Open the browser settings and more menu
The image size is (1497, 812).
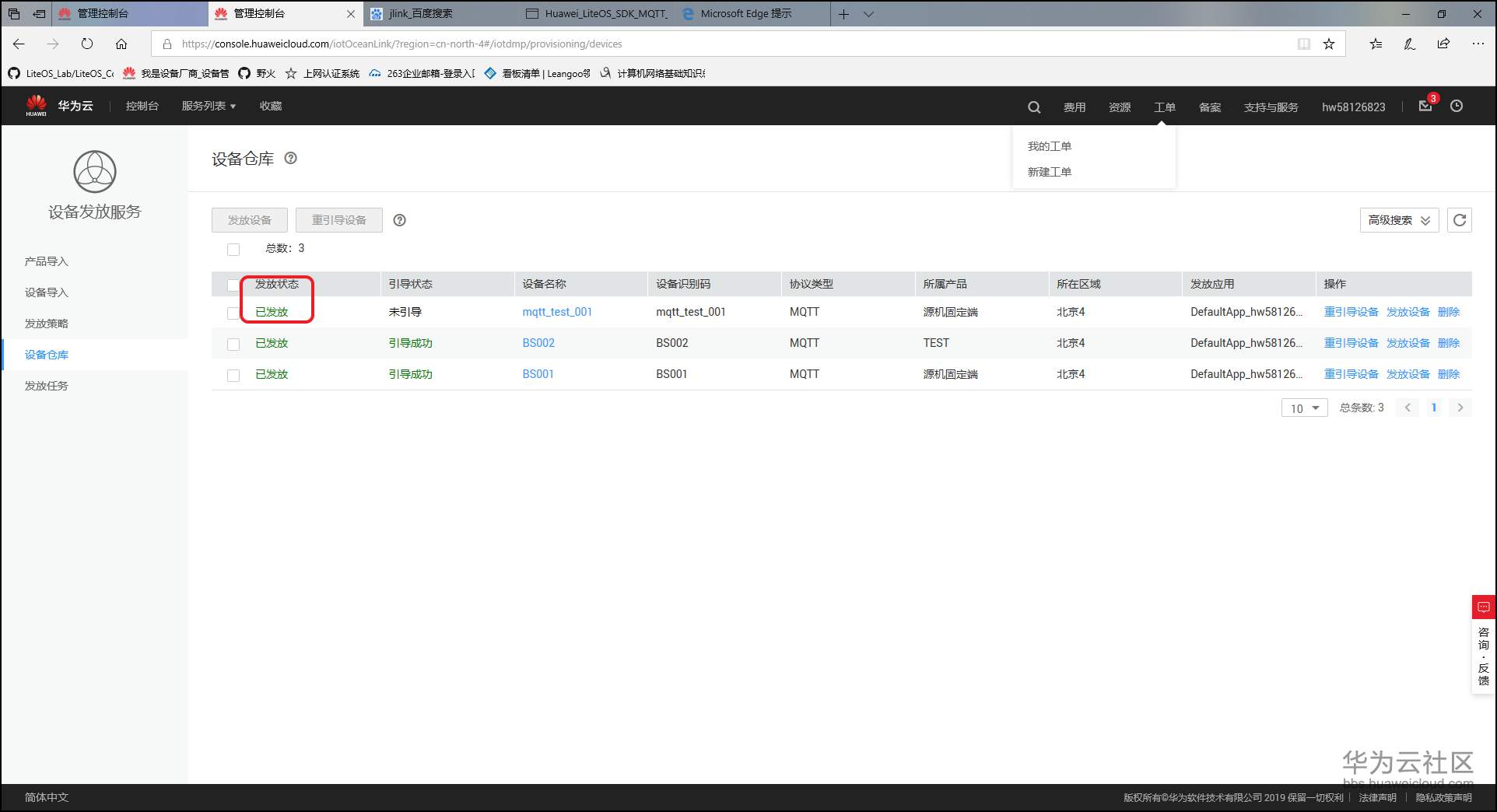1478,44
